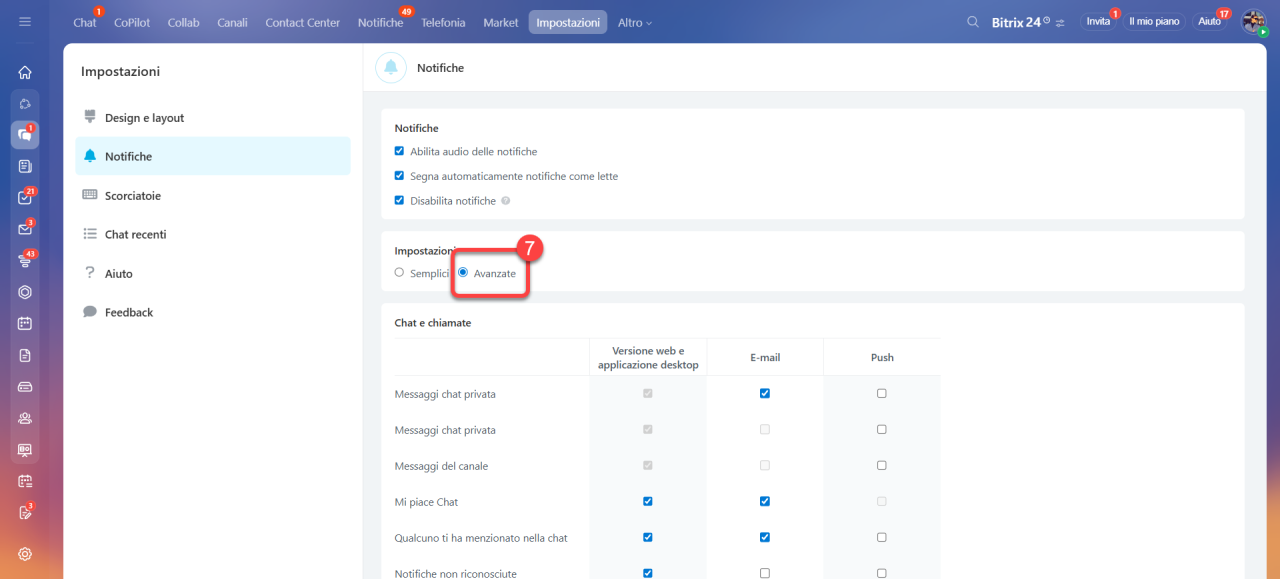Click the help icon beside Disabilita notifiche

(x=506, y=201)
